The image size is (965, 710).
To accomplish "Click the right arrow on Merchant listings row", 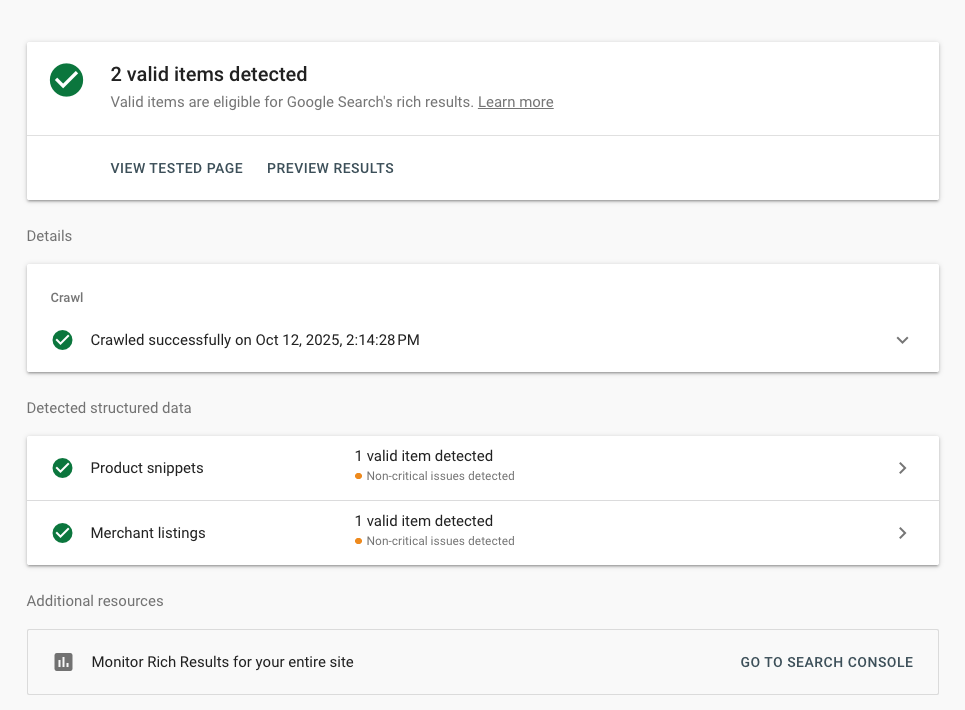I will (903, 532).
